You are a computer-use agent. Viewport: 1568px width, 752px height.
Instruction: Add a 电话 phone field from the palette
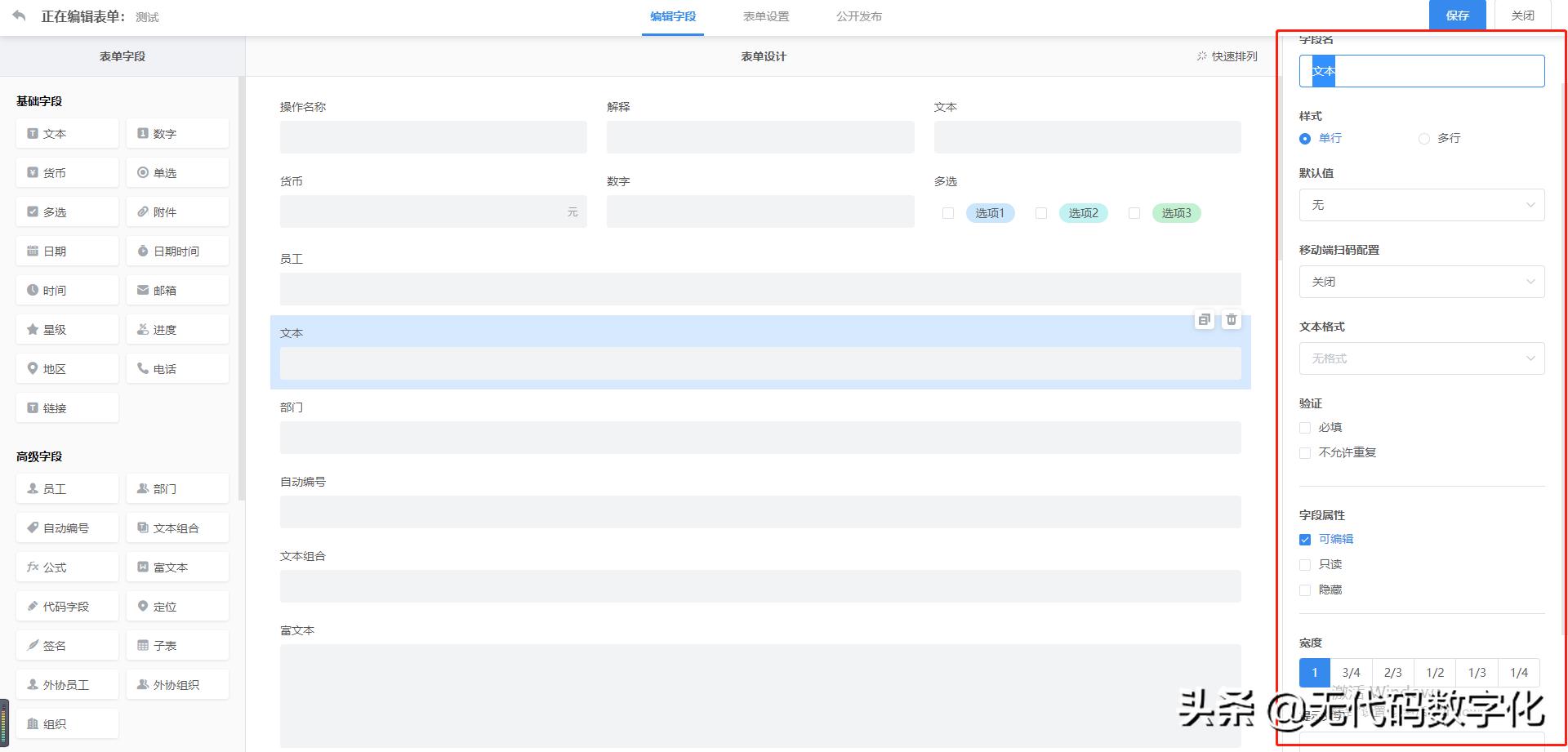177,368
